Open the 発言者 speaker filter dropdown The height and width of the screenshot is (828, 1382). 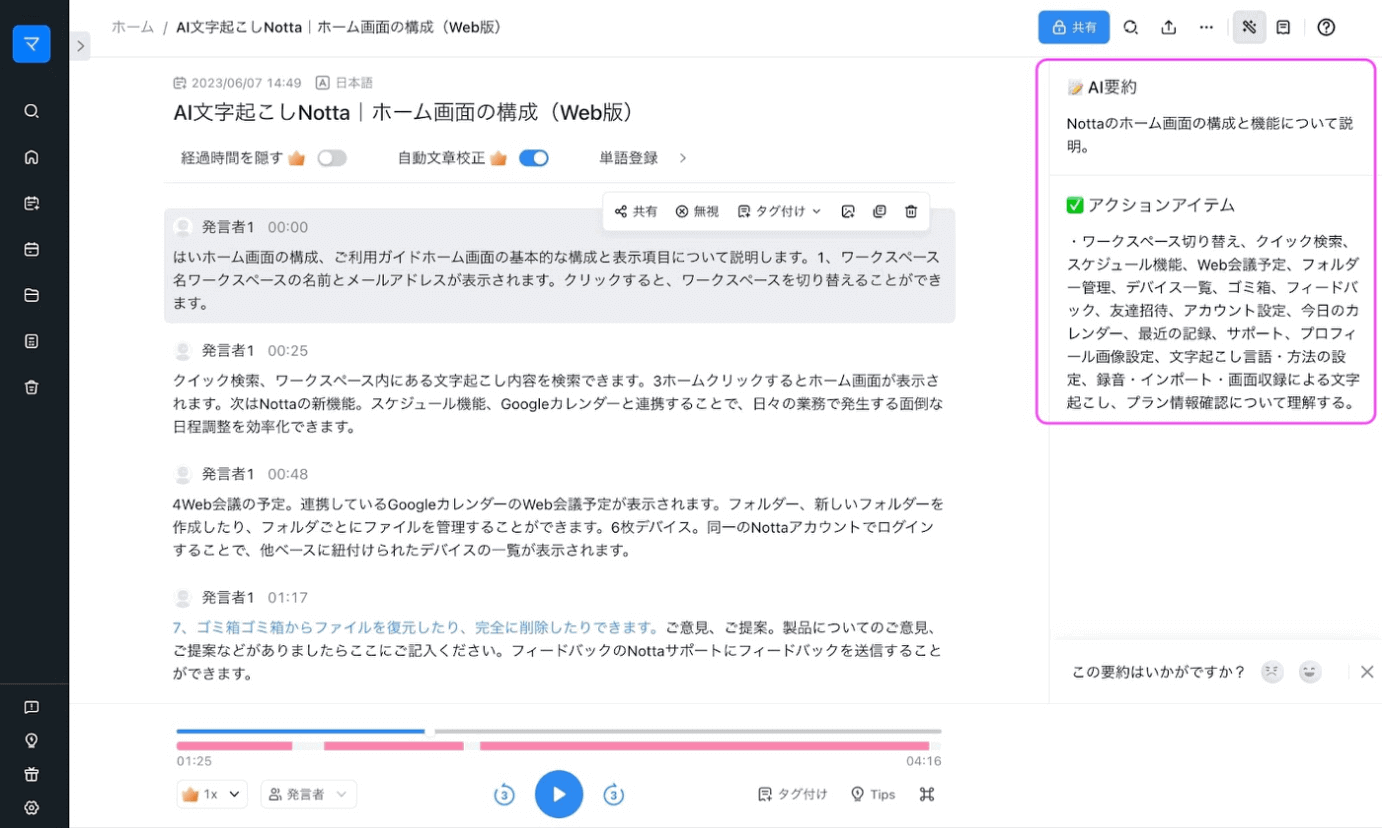(308, 794)
